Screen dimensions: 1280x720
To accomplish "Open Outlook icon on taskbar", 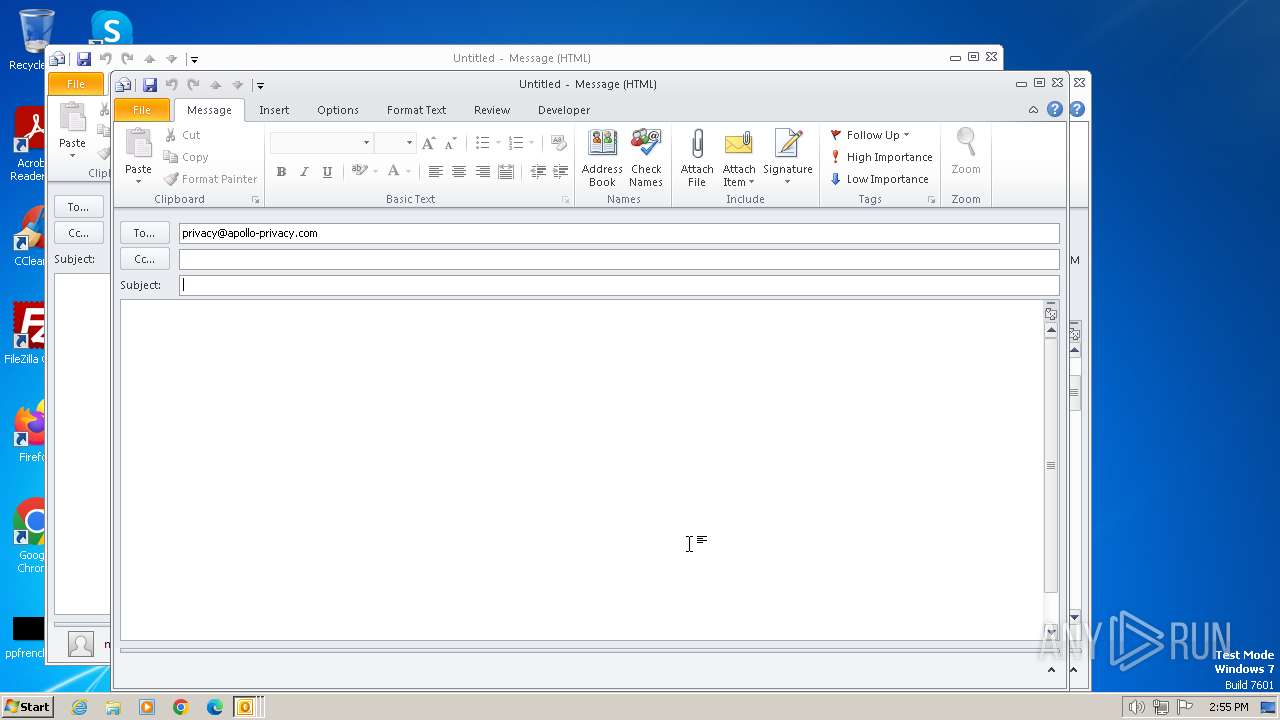I will (x=244, y=707).
